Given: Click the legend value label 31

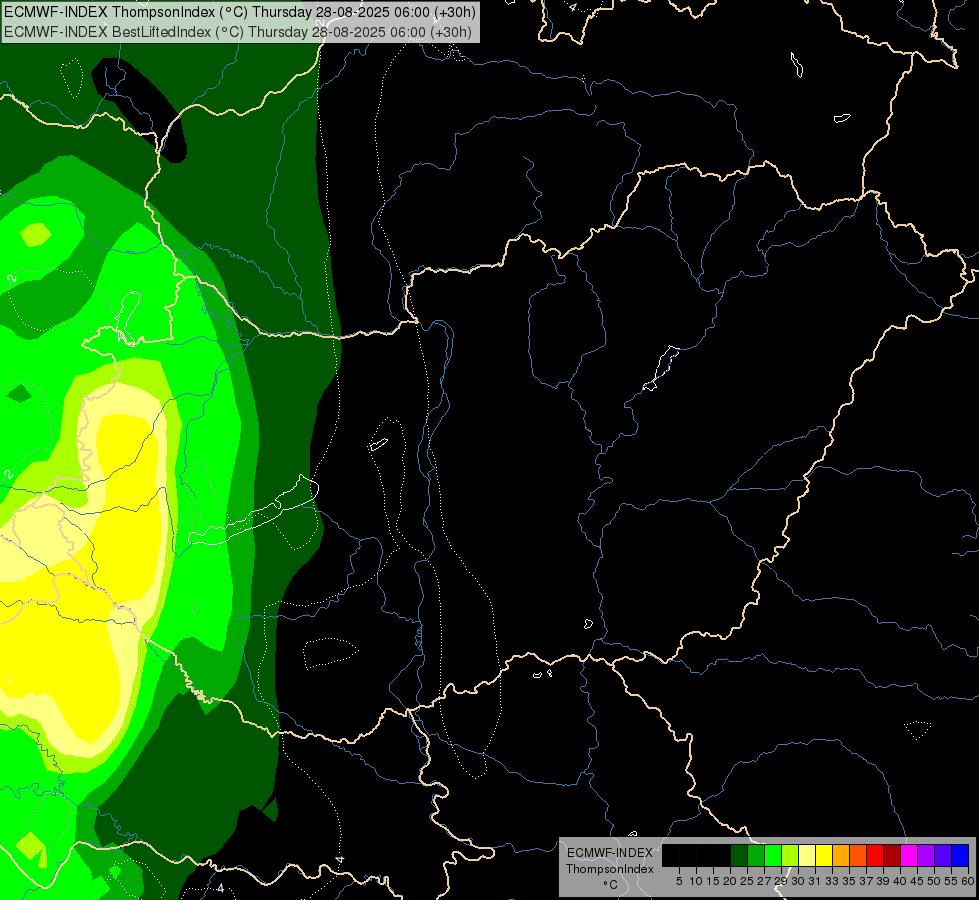Looking at the screenshot, I should 815,881.
